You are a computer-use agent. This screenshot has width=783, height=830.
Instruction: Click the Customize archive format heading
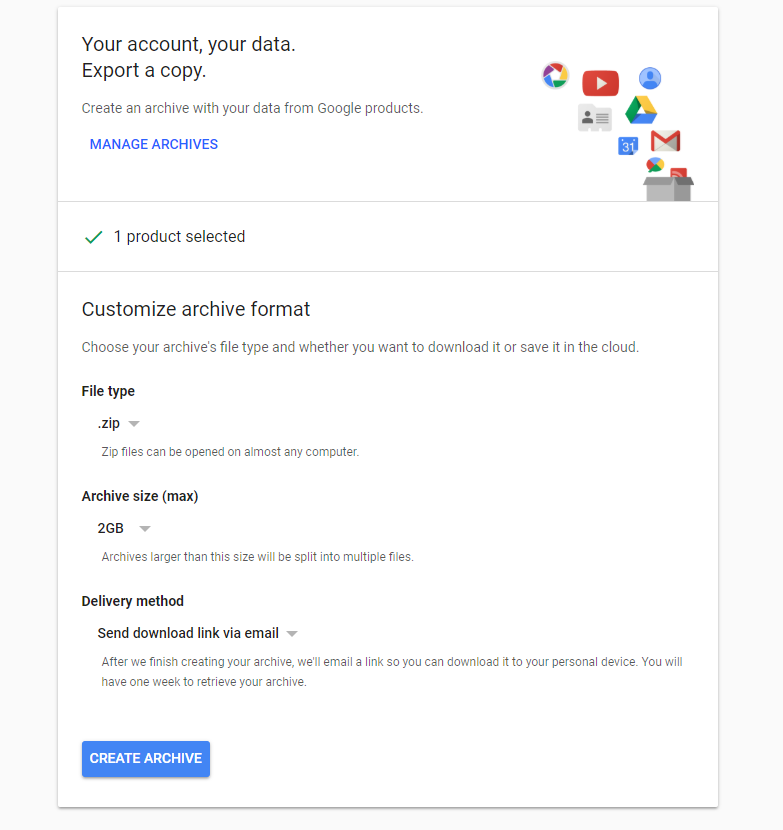pyautogui.click(x=196, y=309)
